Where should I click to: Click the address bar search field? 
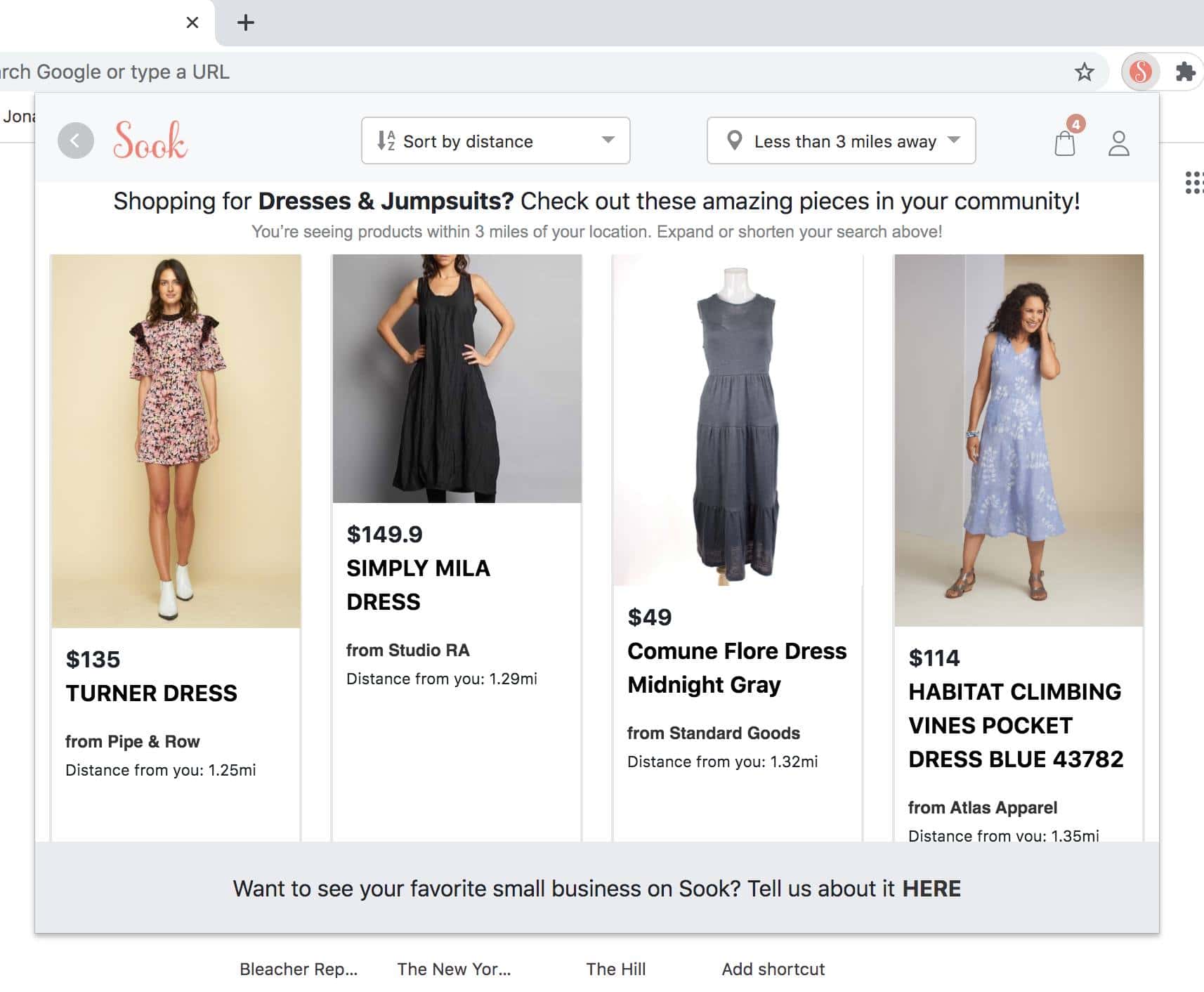point(492,72)
